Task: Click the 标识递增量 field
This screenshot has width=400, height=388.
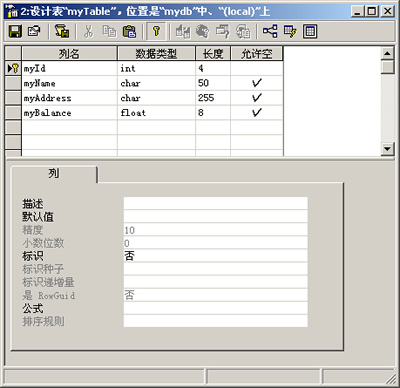Action: coord(216,282)
